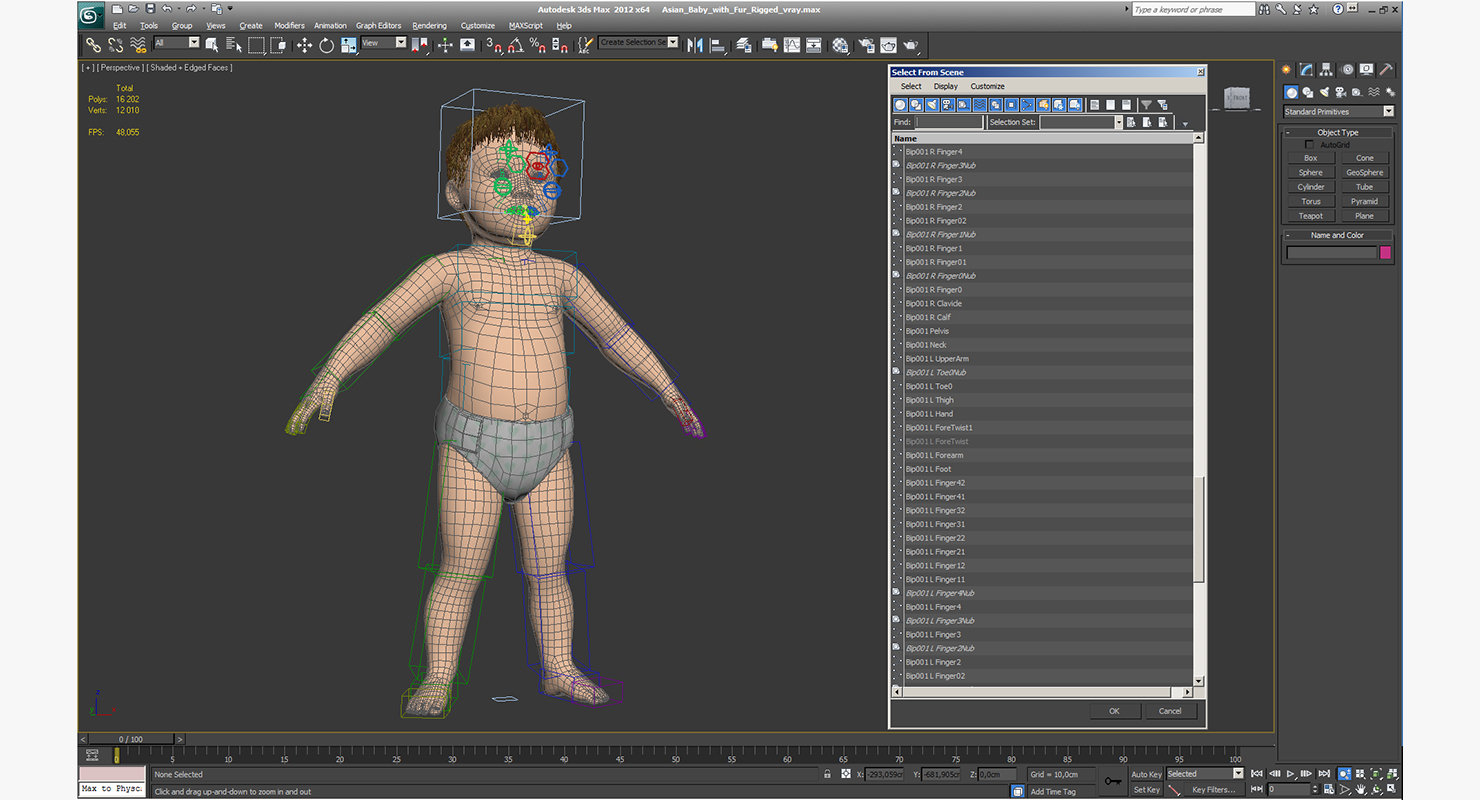Viewport: 1480px width, 800px height.
Task: Switch to the Motion command panel
Action: pos(1348,70)
